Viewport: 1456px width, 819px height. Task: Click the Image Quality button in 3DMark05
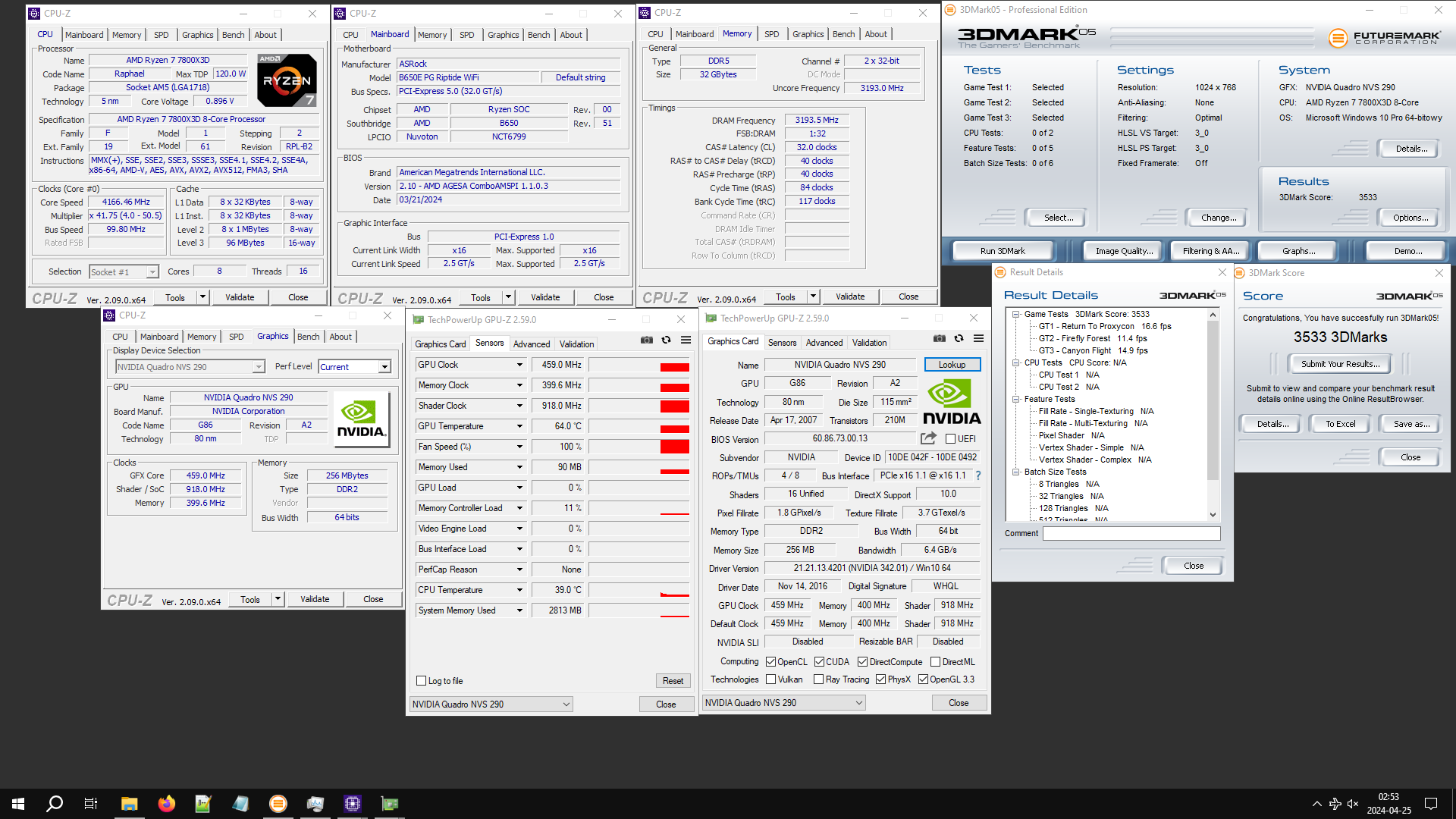click(x=1124, y=251)
